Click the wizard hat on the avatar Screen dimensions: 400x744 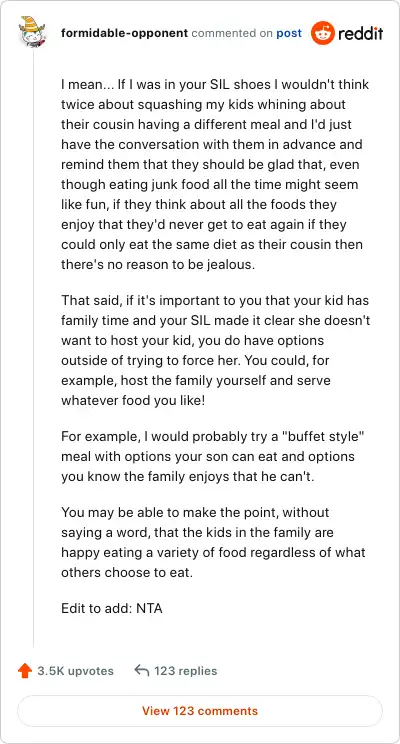click(x=32, y=23)
